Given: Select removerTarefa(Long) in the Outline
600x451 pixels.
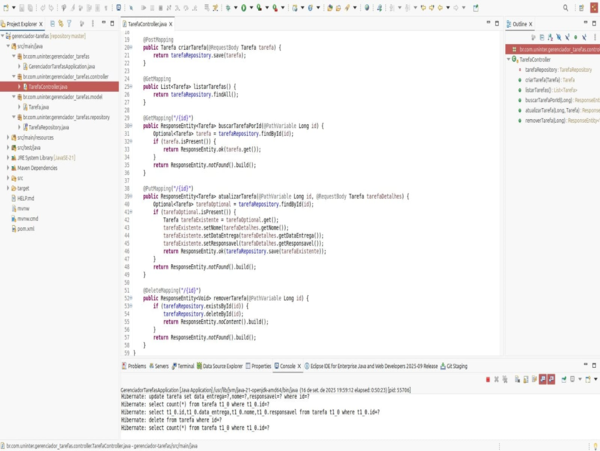Looking at the screenshot, I should pos(544,119).
